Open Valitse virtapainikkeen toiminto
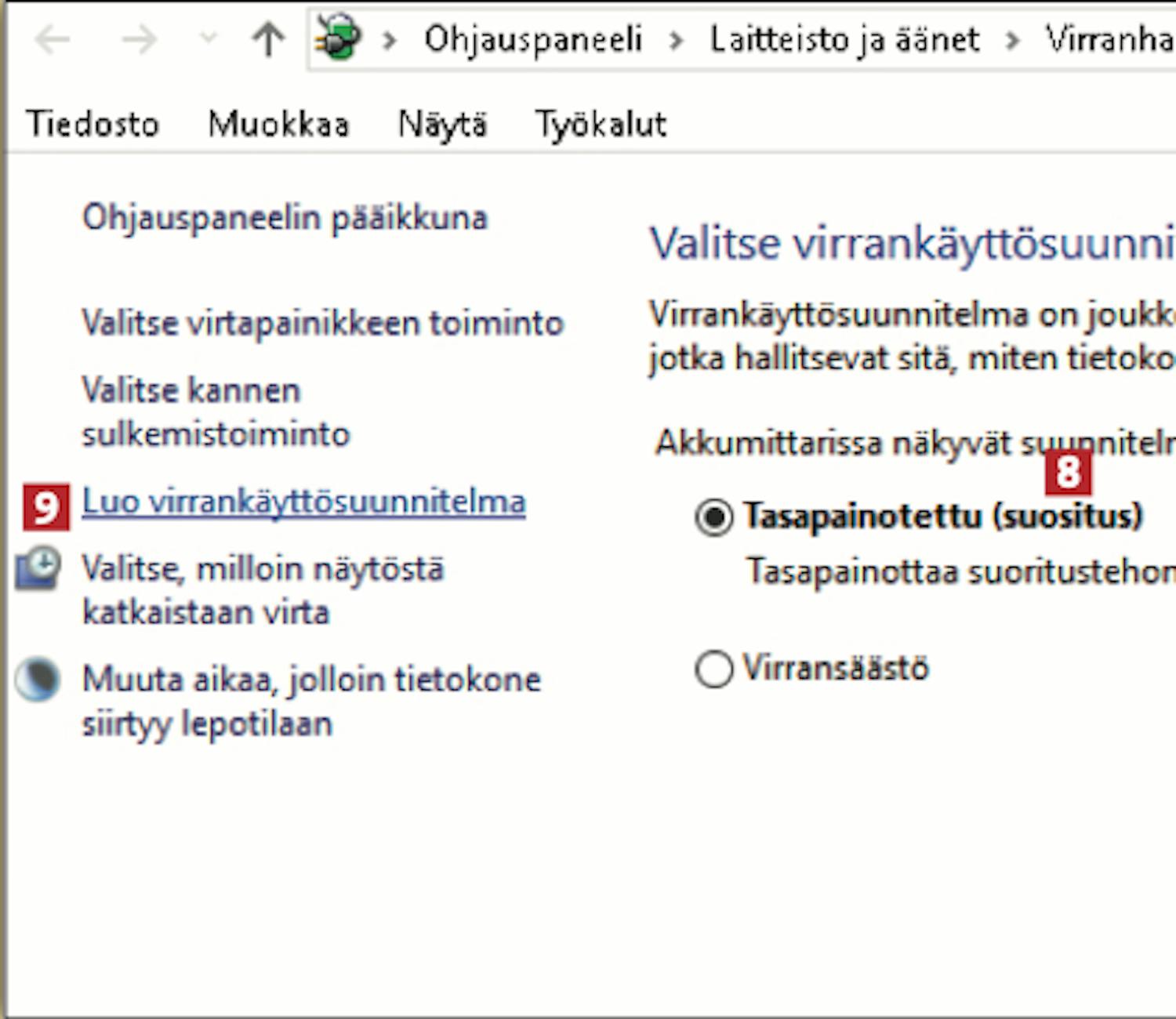Screen dimensions: 1176x1019 [323, 322]
